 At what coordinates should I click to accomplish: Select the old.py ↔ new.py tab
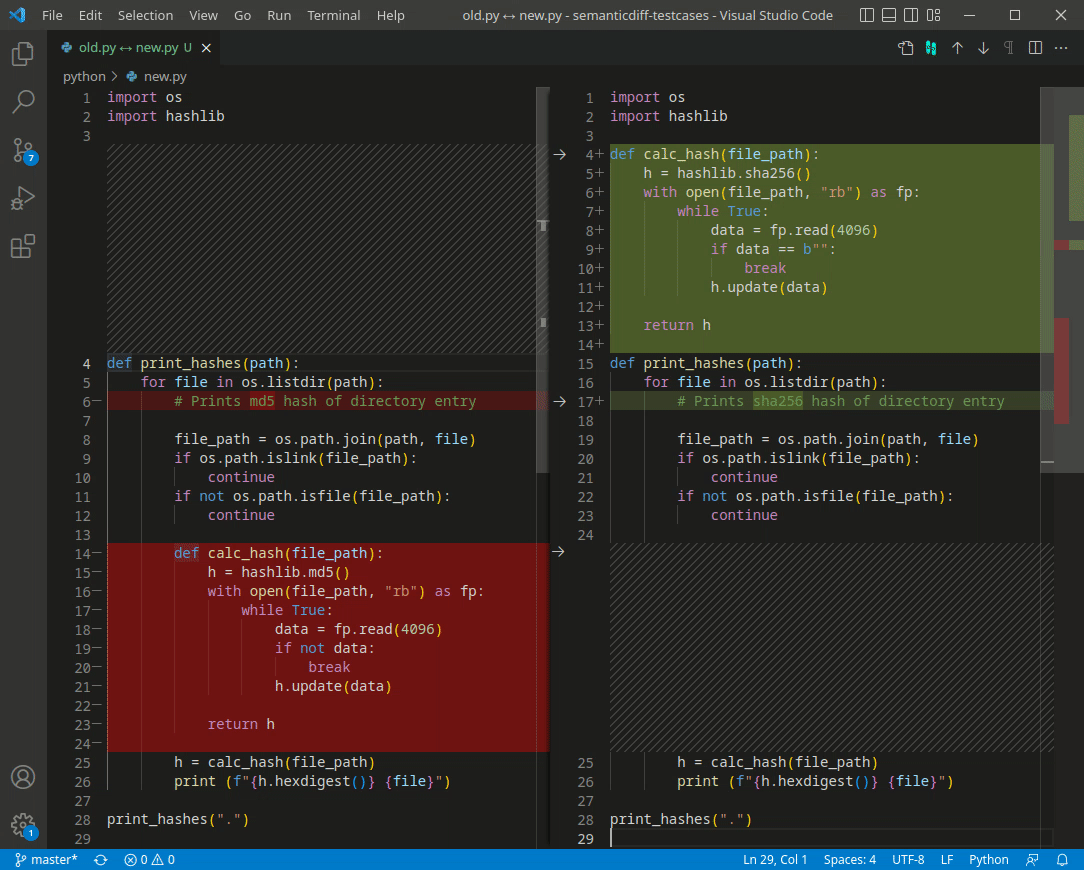tap(135, 48)
